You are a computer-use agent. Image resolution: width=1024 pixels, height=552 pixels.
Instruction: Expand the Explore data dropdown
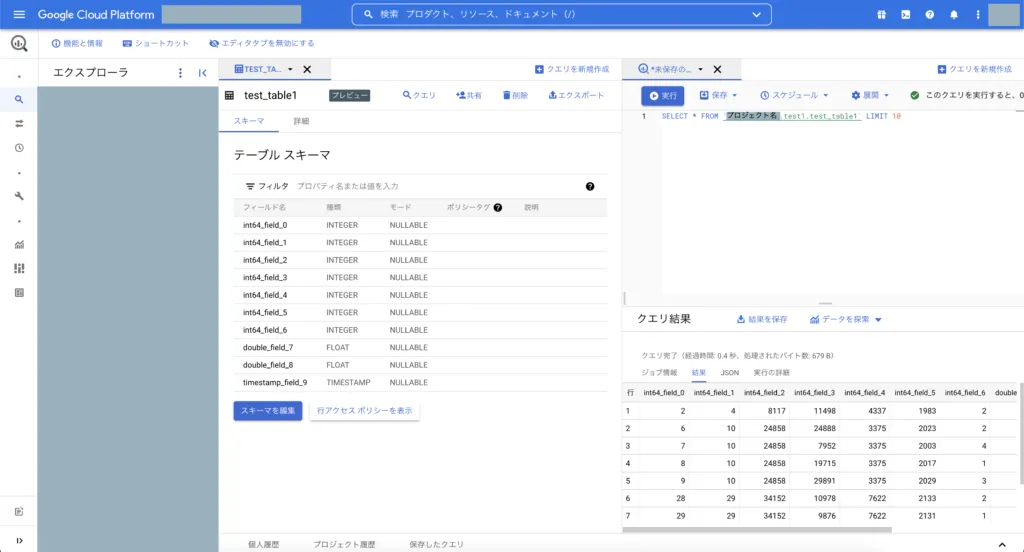(x=878, y=319)
